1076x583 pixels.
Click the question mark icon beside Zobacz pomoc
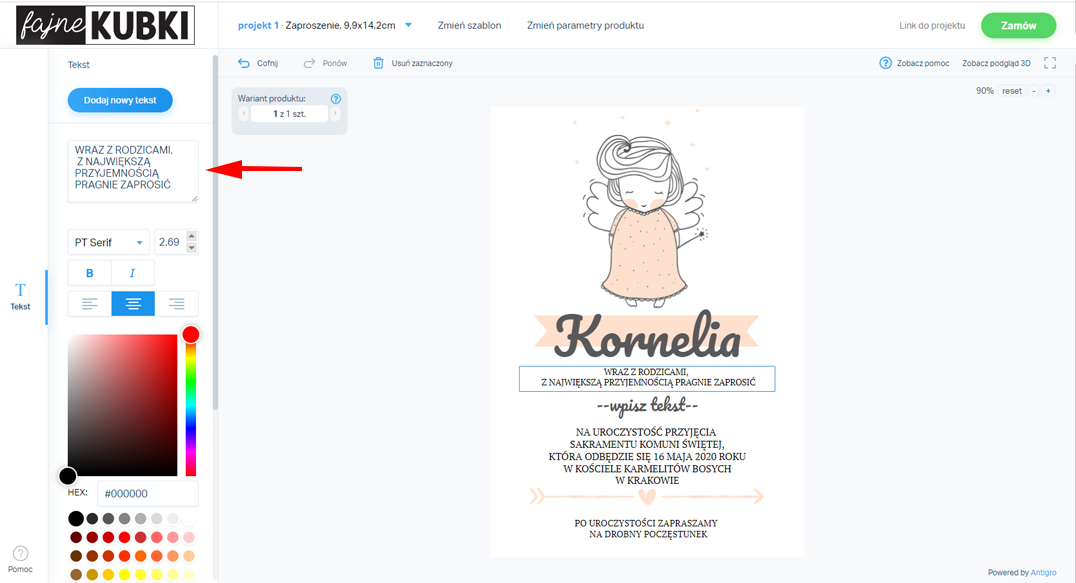pyautogui.click(x=885, y=63)
